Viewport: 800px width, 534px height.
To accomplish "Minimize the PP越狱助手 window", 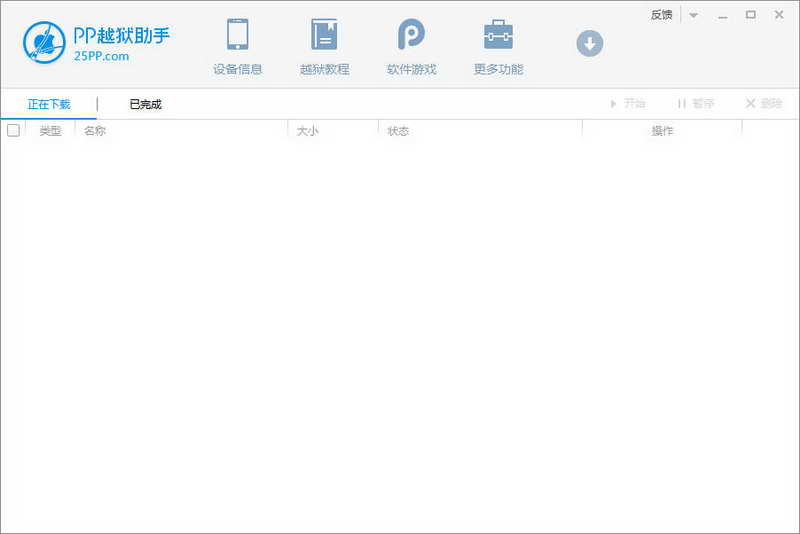I will (722, 15).
